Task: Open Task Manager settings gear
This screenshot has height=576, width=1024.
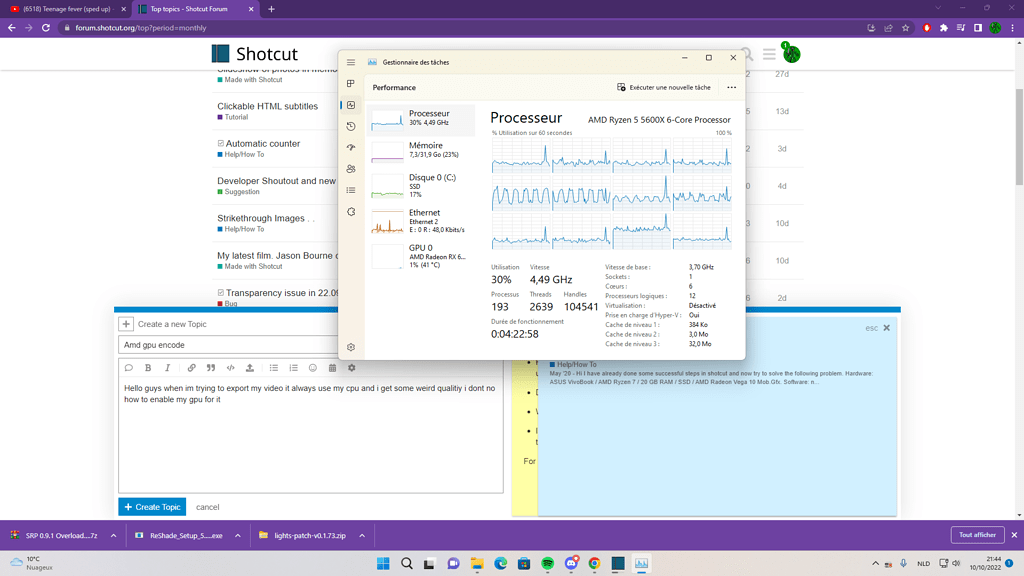Action: pos(351,347)
